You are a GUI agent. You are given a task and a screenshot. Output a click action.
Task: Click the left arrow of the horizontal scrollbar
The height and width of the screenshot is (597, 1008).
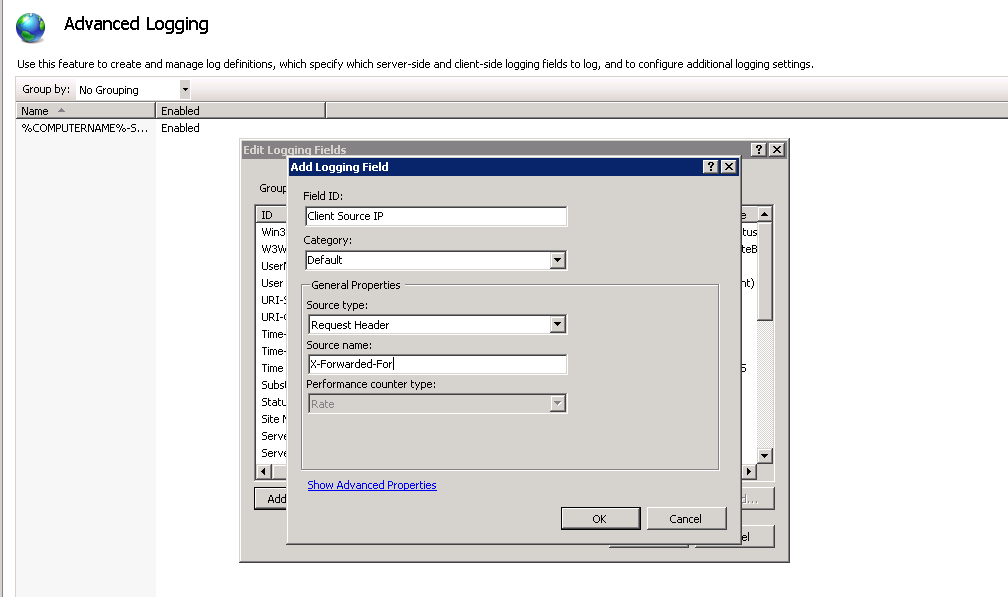tap(263, 470)
